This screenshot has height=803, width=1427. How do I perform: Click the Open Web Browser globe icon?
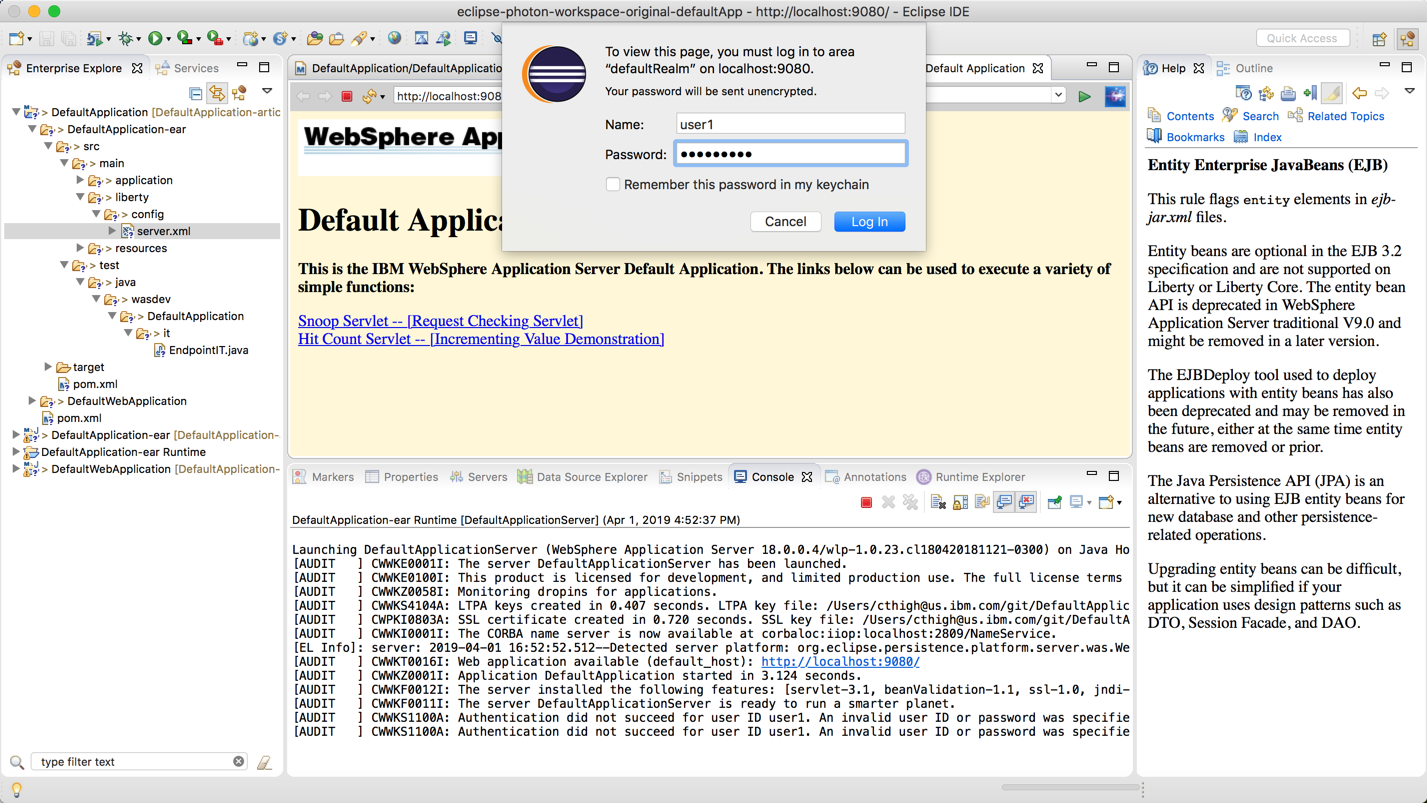click(394, 38)
